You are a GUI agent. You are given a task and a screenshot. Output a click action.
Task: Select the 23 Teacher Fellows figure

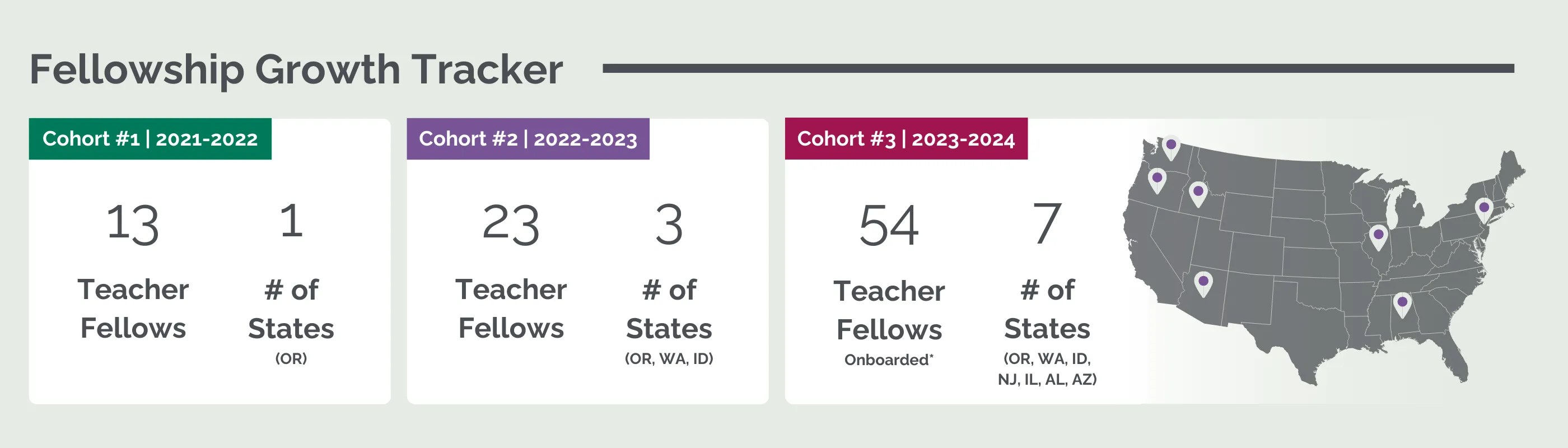[x=511, y=225]
